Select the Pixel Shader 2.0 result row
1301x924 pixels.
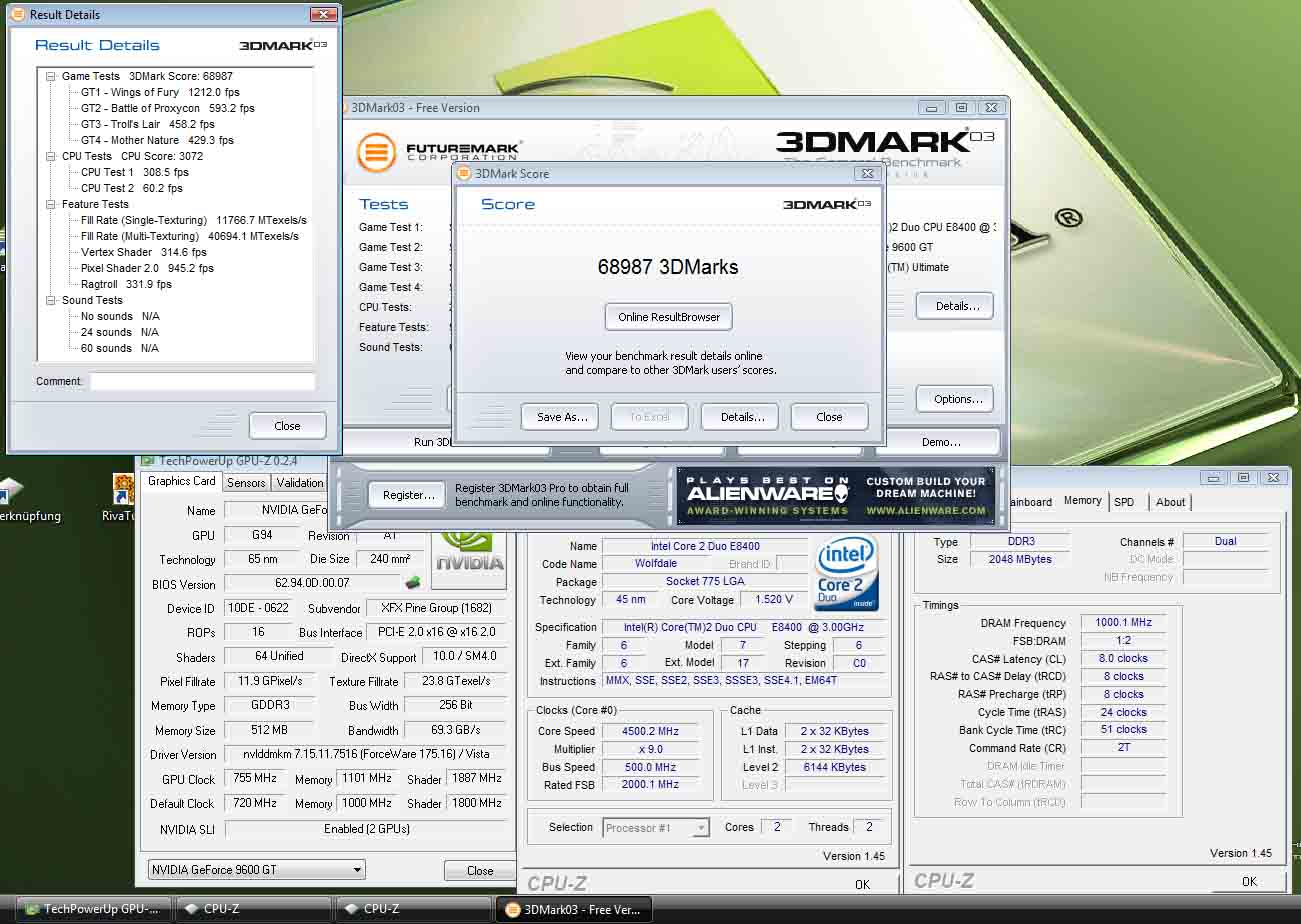coord(147,268)
